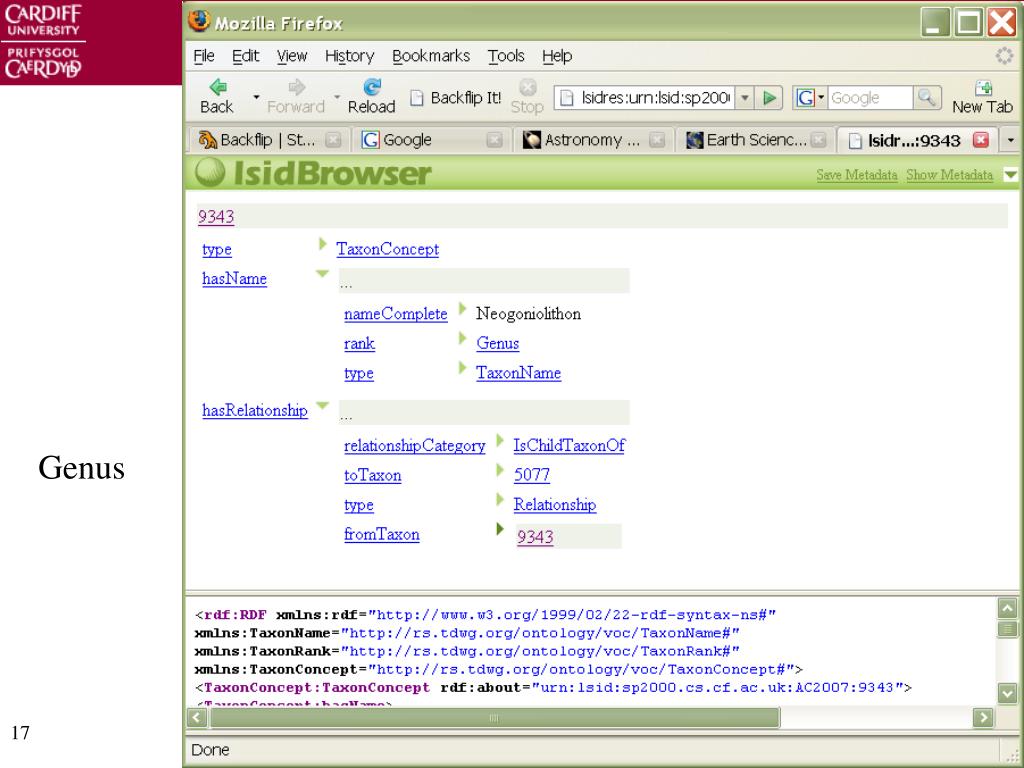Open the TaxonName link

pyautogui.click(x=519, y=373)
